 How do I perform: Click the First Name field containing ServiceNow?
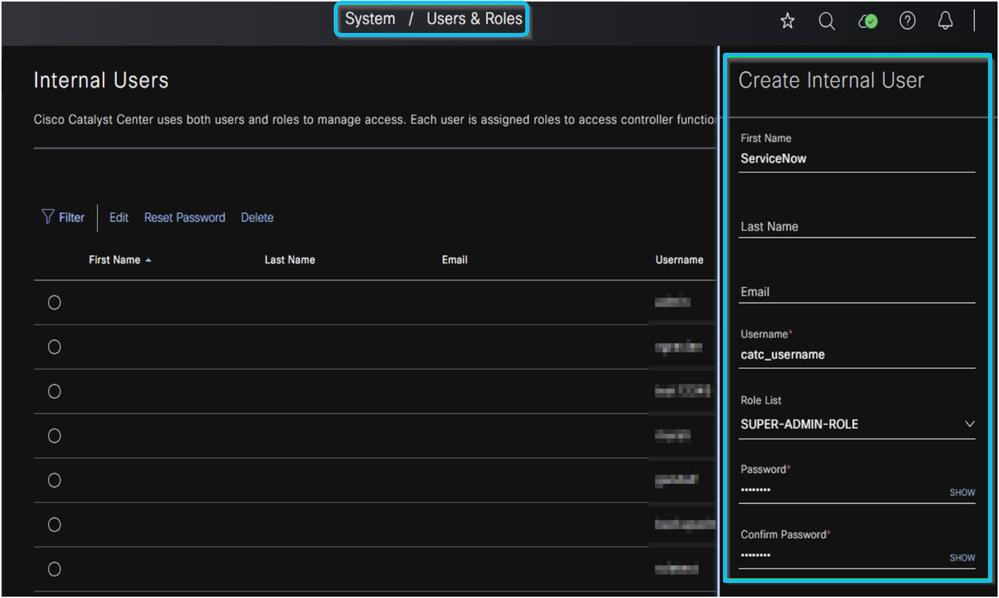tap(857, 159)
